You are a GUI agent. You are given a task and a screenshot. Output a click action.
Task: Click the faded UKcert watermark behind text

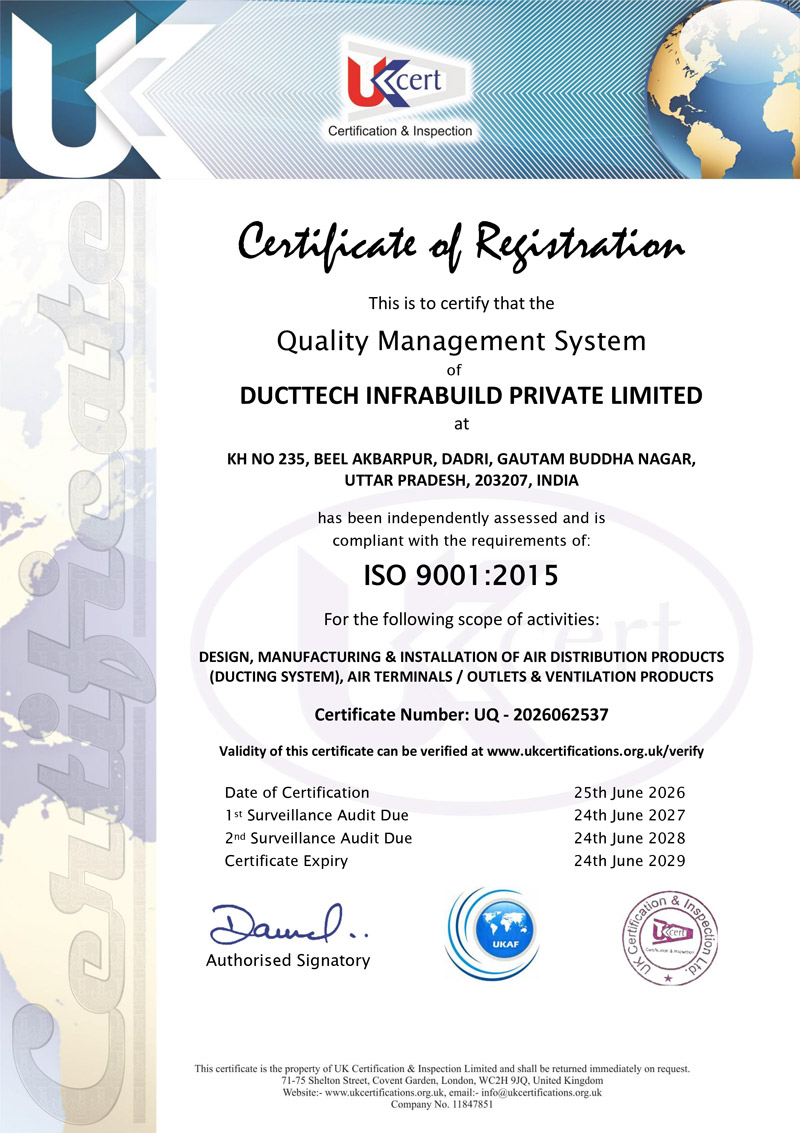[471, 650]
